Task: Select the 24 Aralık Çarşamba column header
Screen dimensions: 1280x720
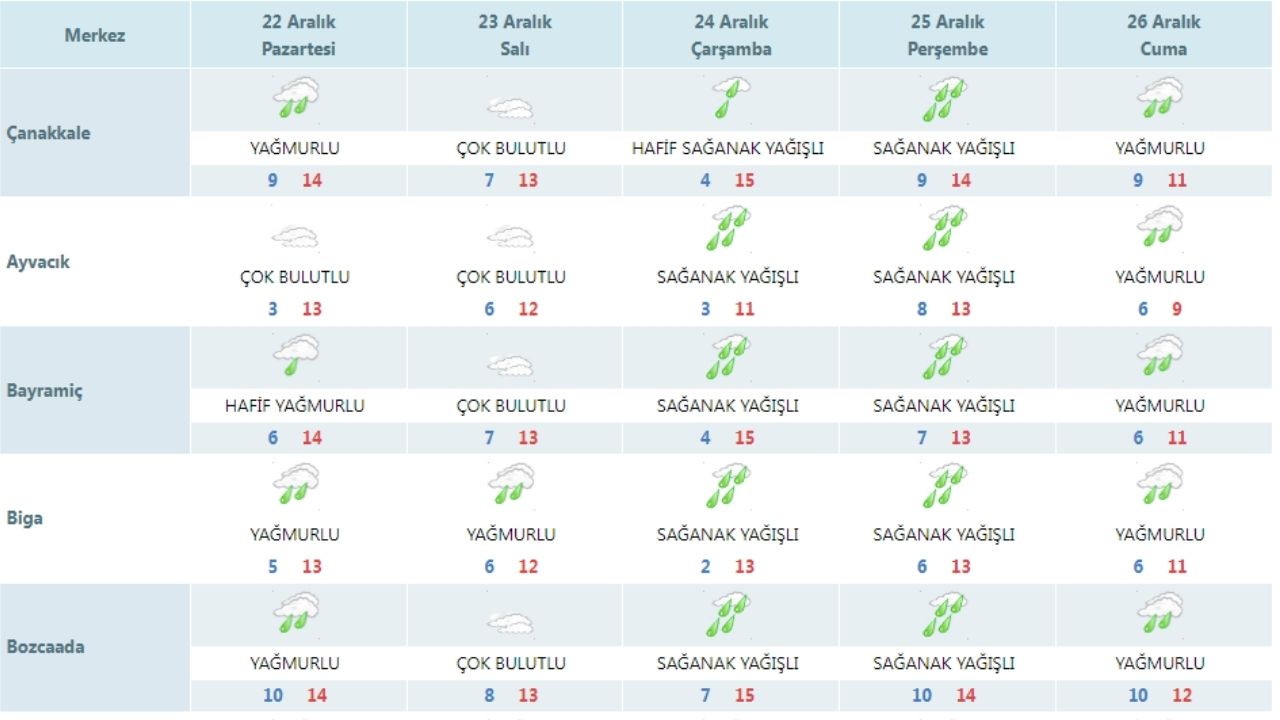Action: click(731, 35)
